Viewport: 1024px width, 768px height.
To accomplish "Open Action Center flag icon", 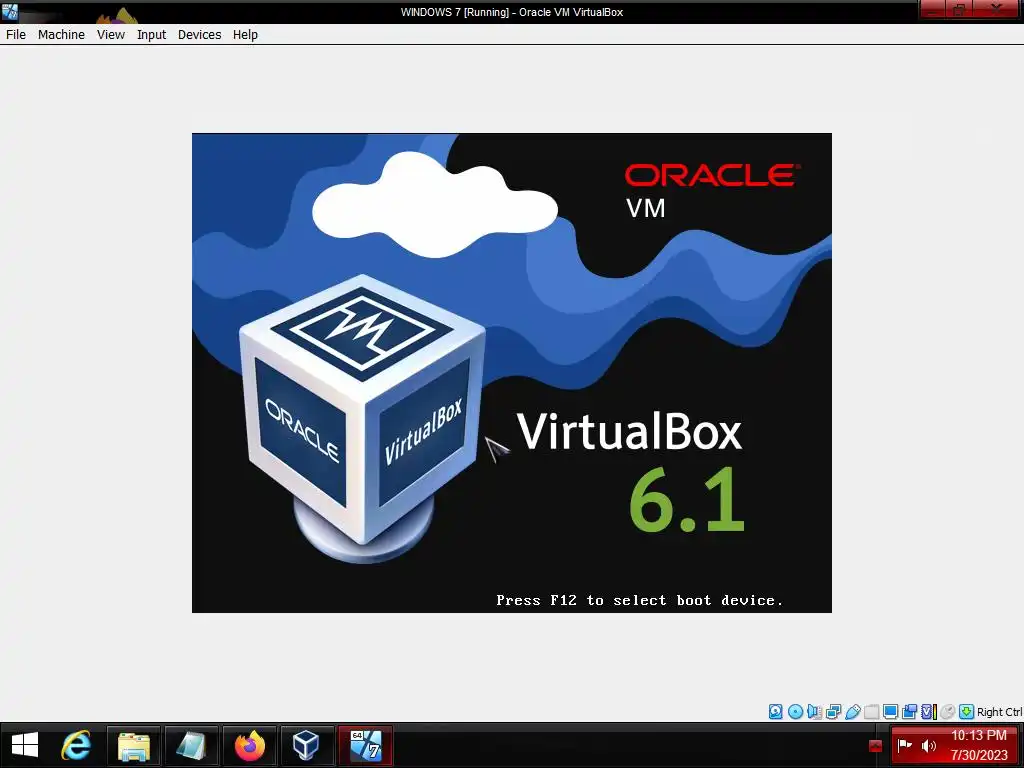I will (904, 745).
